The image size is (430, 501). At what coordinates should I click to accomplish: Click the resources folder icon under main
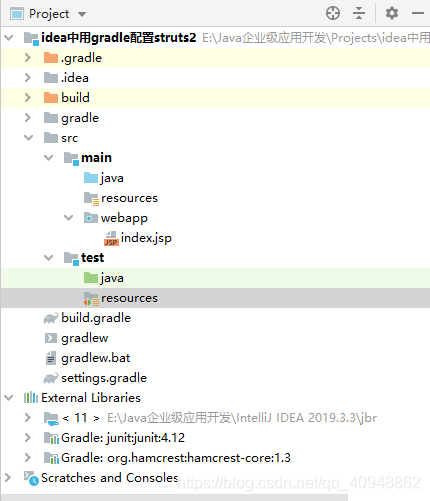(91, 198)
